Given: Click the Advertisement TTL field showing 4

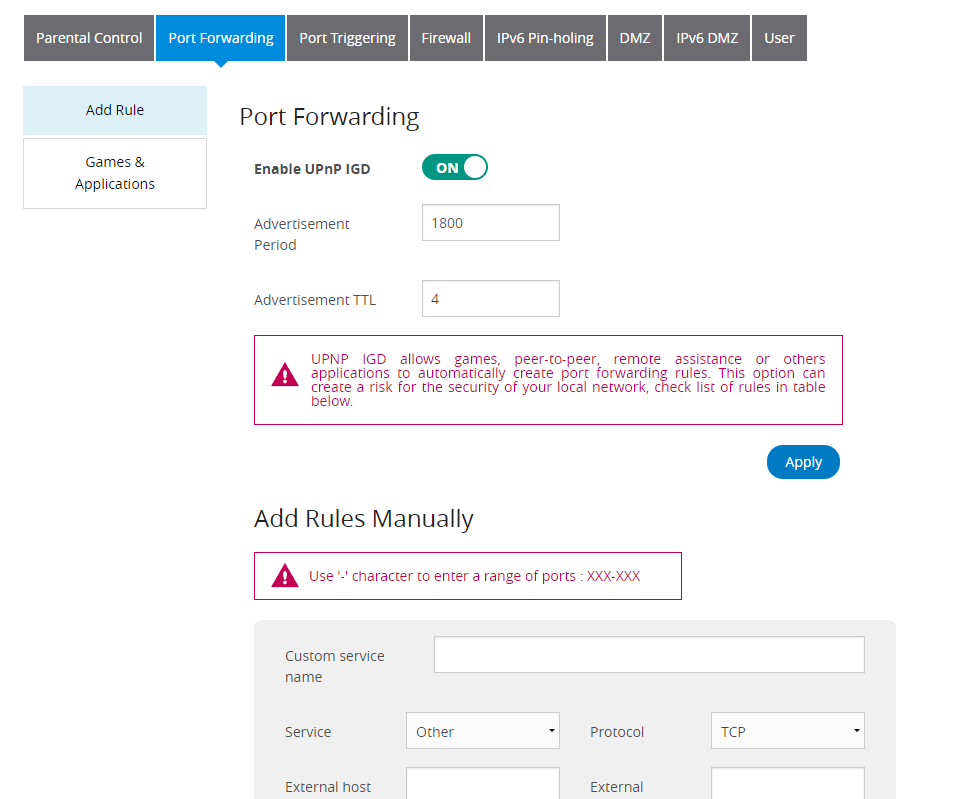Looking at the screenshot, I should tap(490, 298).
